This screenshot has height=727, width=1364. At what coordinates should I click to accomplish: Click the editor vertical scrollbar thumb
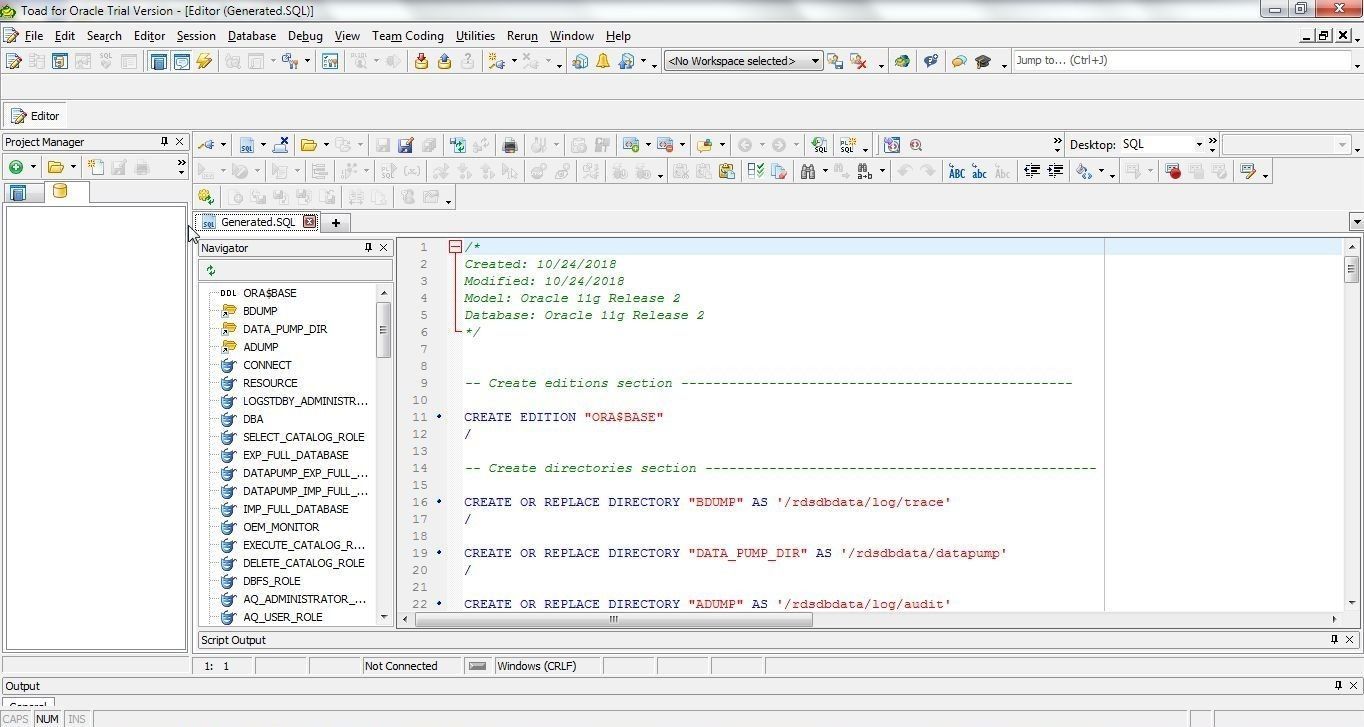pyautogui.click(x=1351, y=268)
